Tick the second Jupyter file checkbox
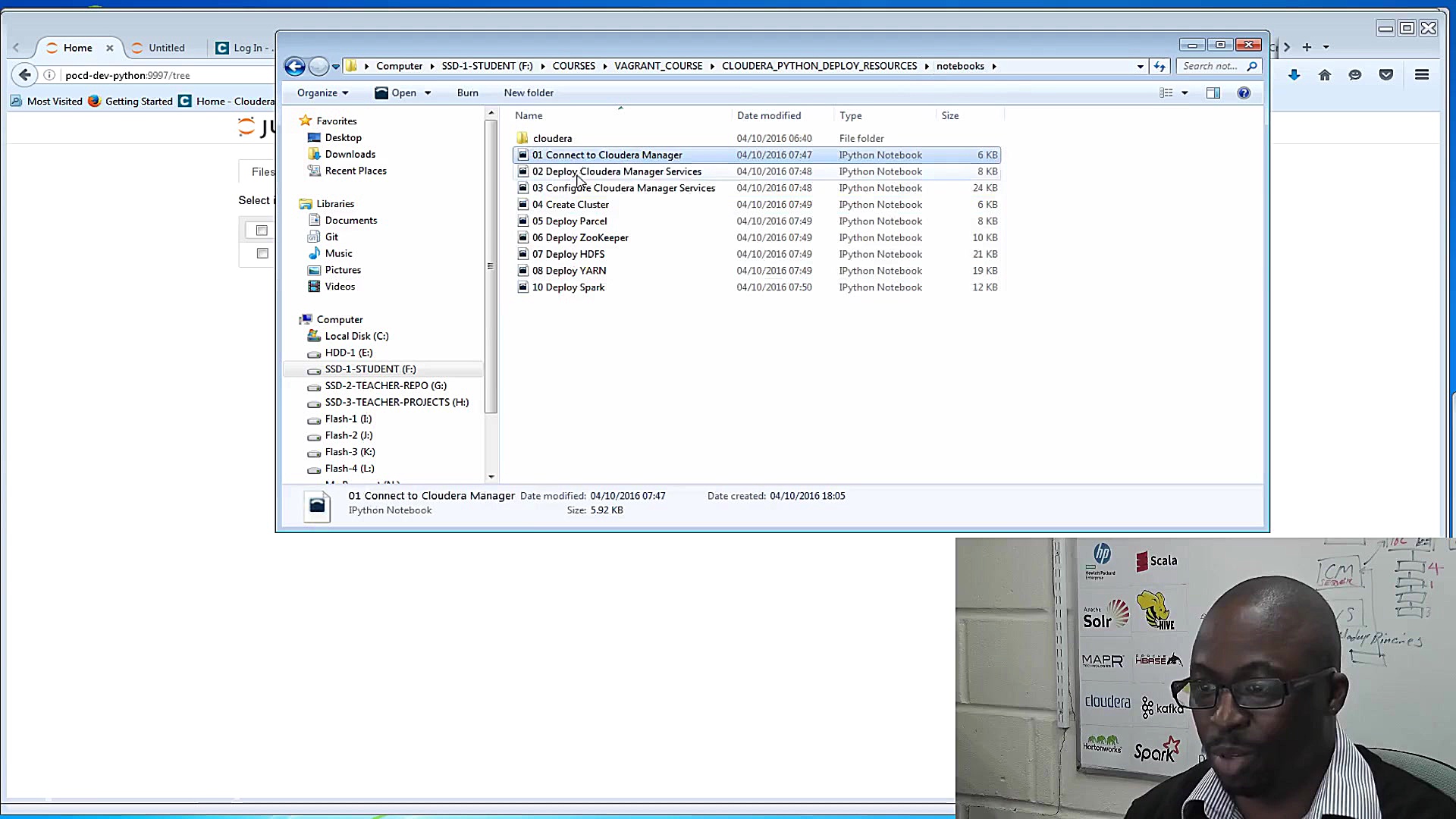This screenshot has width=1456, height=819. [262, 253]
